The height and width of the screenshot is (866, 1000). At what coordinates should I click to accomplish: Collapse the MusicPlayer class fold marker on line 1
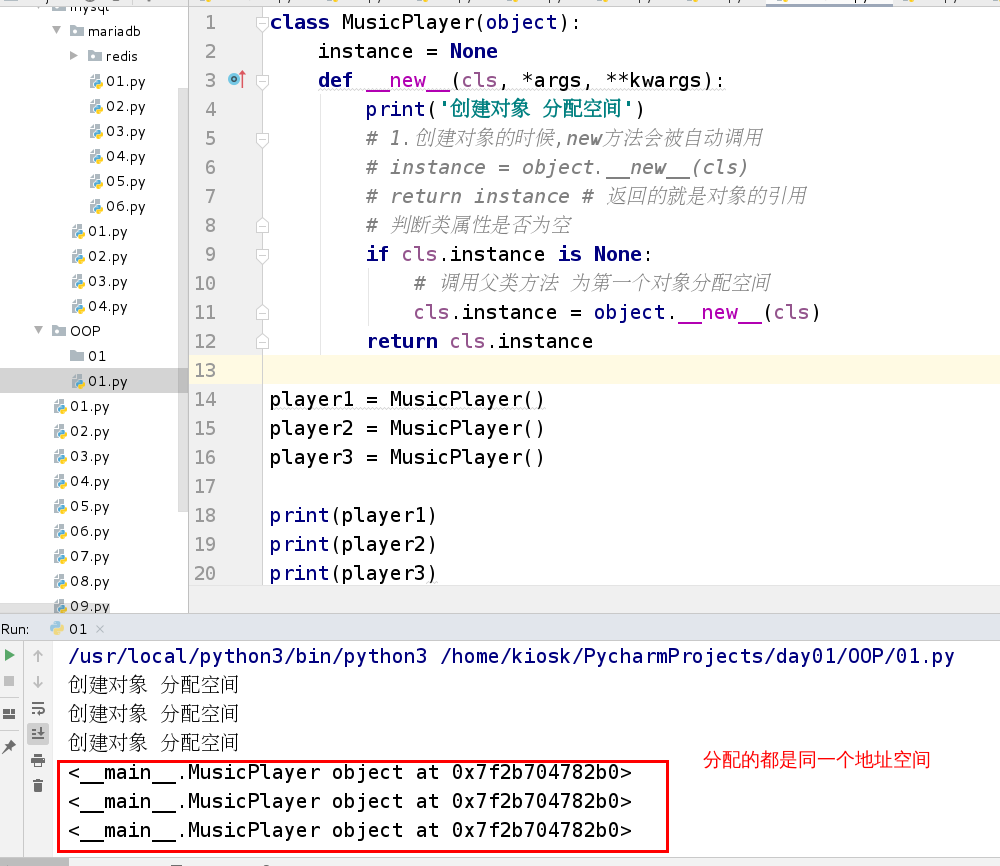tap(261, 24)
